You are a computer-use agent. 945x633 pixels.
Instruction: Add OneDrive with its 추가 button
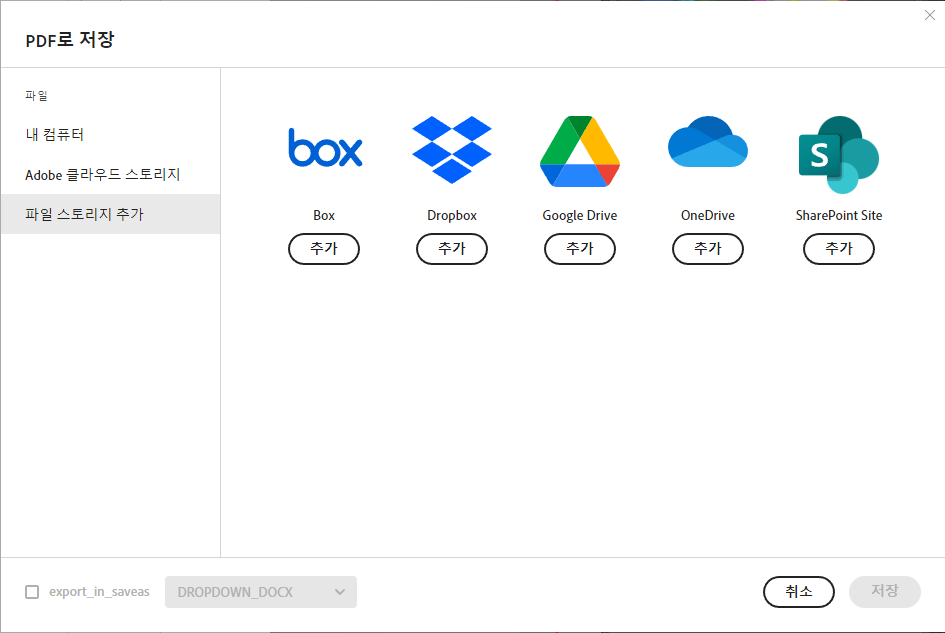tap(708, 249)
